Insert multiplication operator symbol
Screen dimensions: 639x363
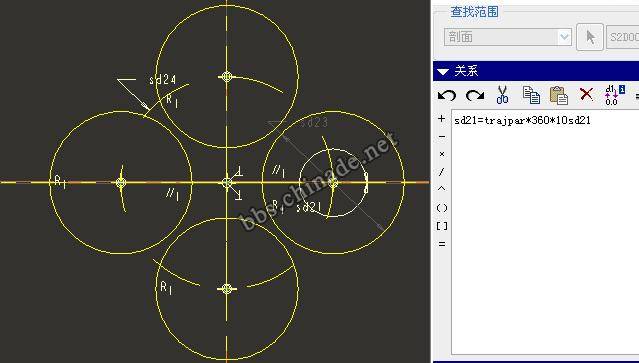click(442, 154)
